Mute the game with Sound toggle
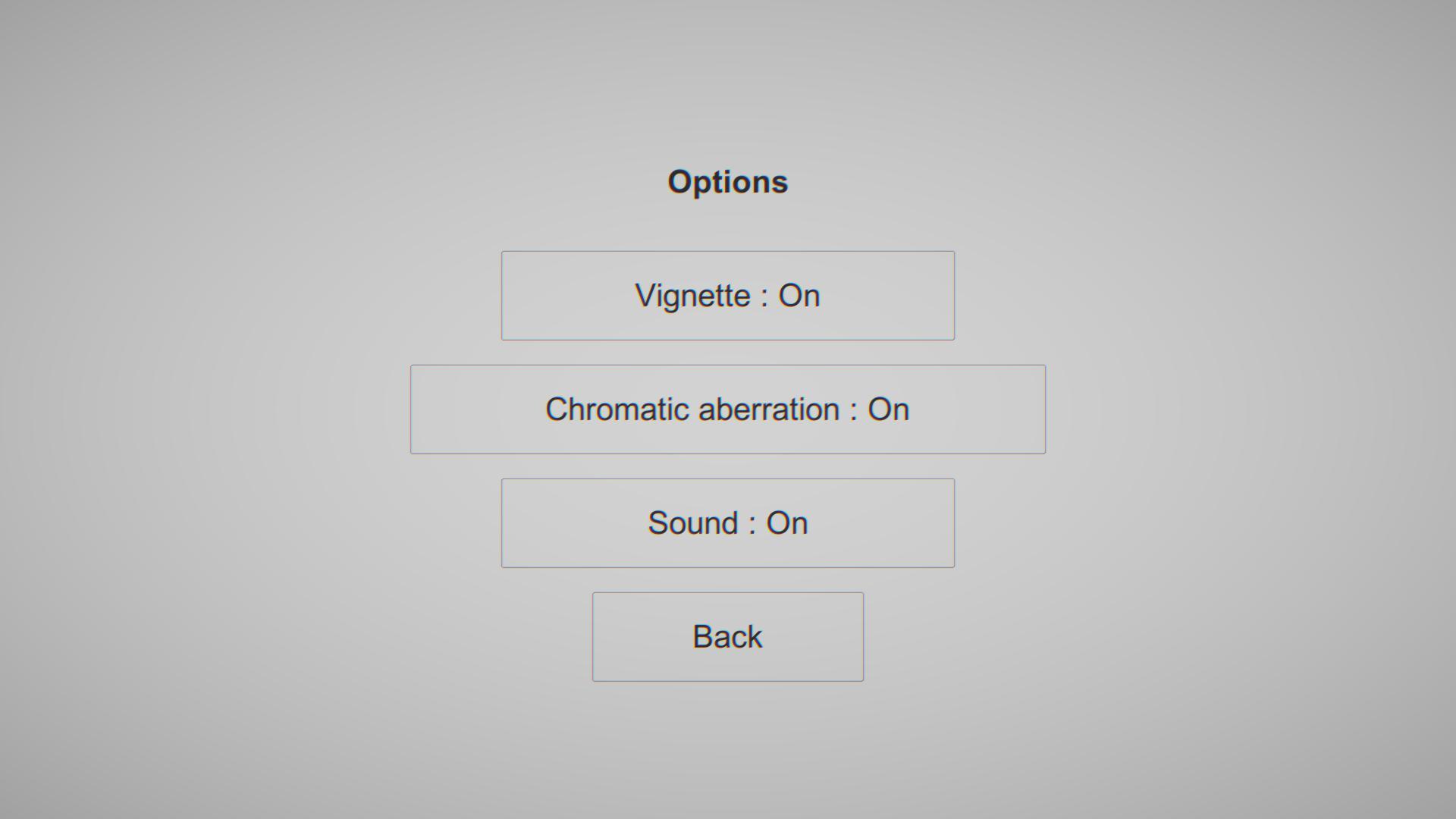Viewport: 1456px width, 819px height. [x=728, y=523]
